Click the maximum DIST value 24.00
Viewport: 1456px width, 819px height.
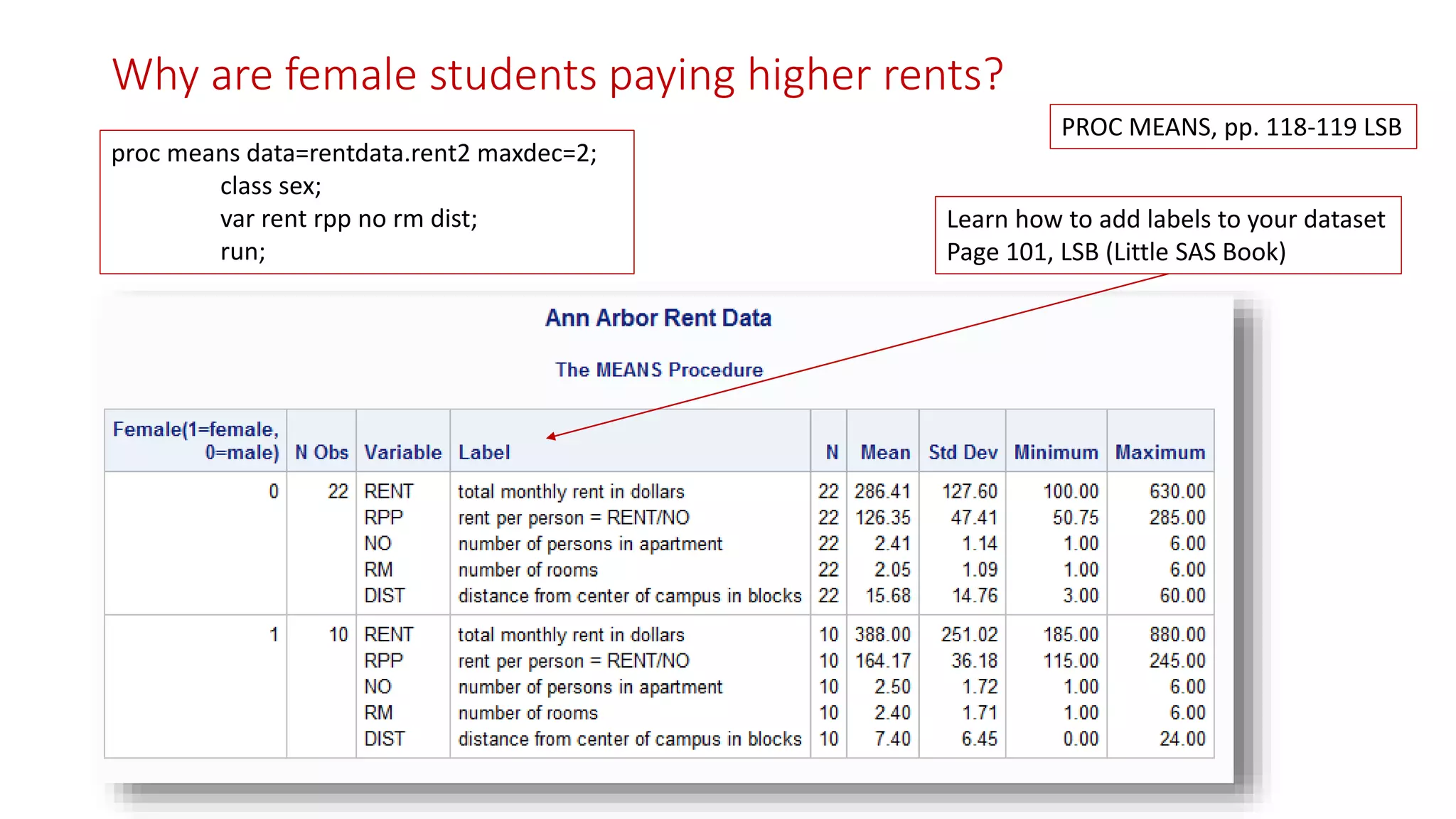point(1182,739)
